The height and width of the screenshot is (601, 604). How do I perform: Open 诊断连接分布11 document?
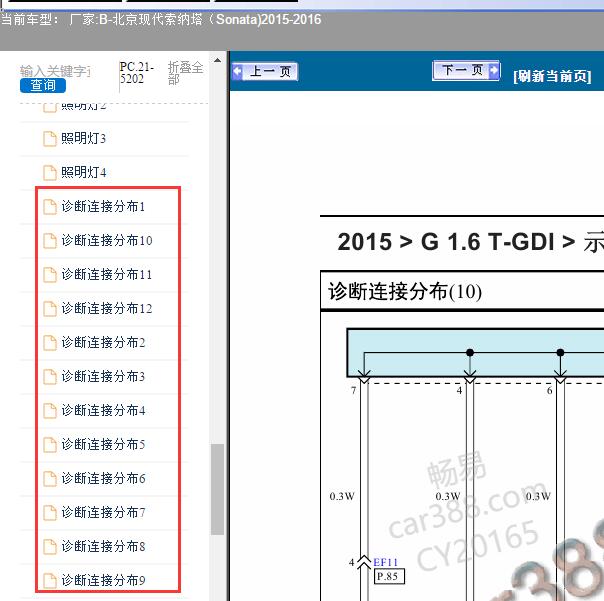point(107,274)
